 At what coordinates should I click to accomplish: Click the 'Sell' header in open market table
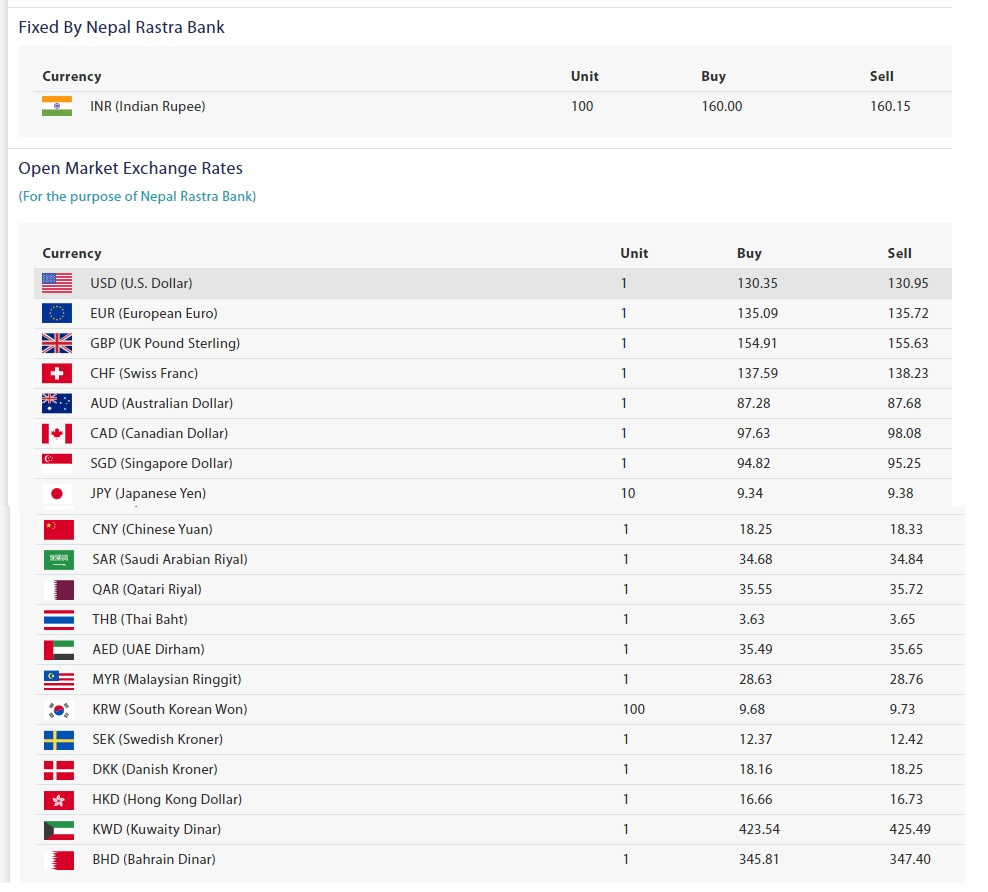900,253
